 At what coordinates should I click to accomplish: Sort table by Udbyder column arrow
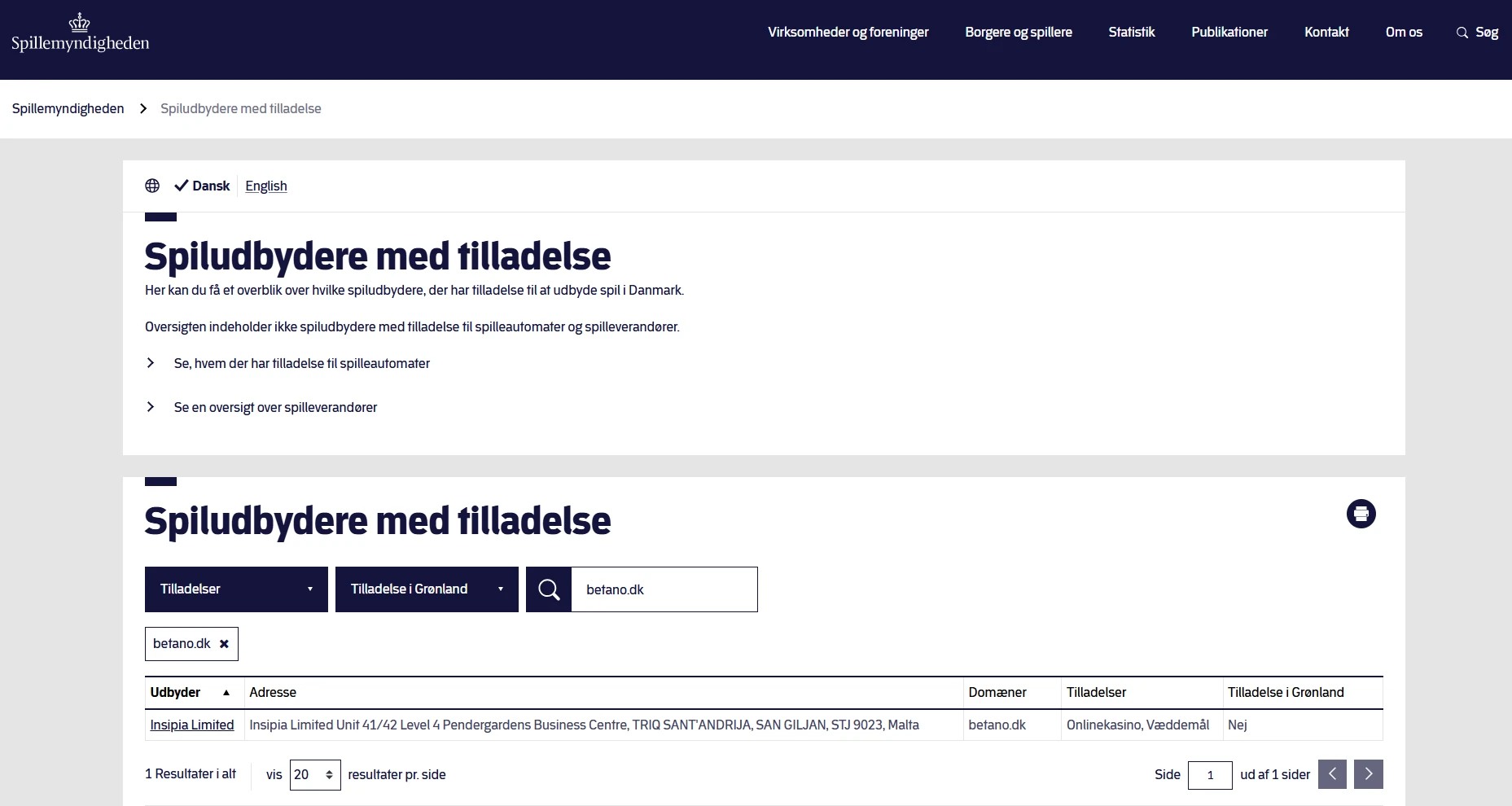click(226, 693)
